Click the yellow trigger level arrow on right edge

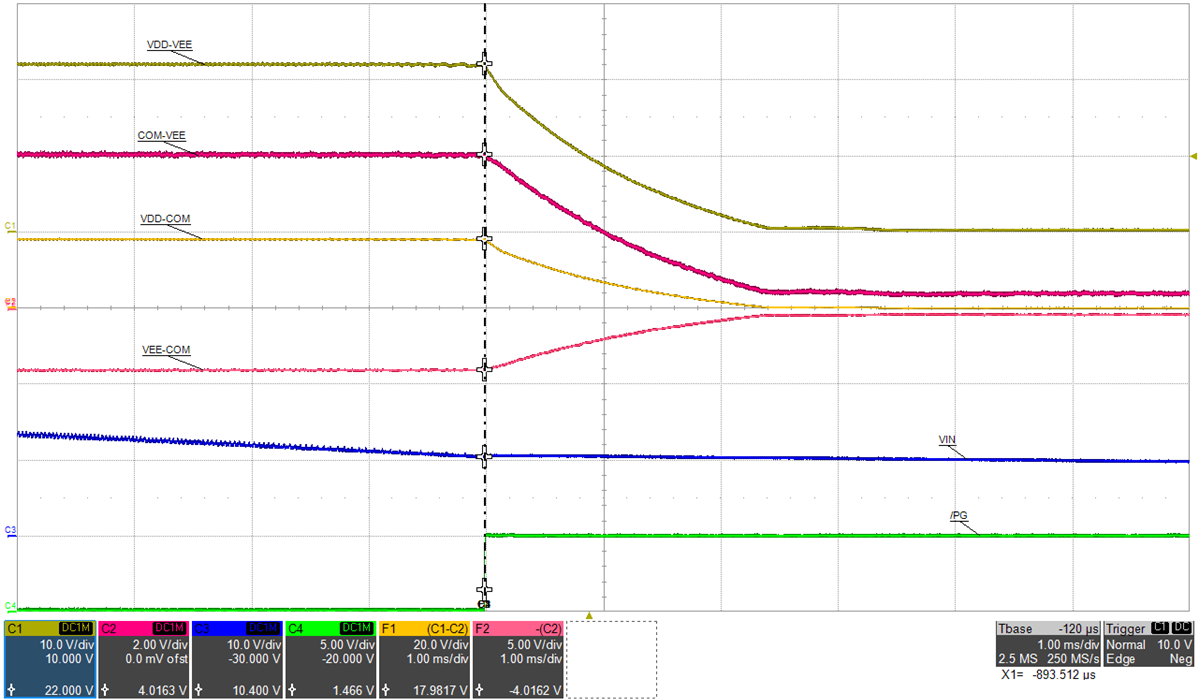[x=1192, y=156]
